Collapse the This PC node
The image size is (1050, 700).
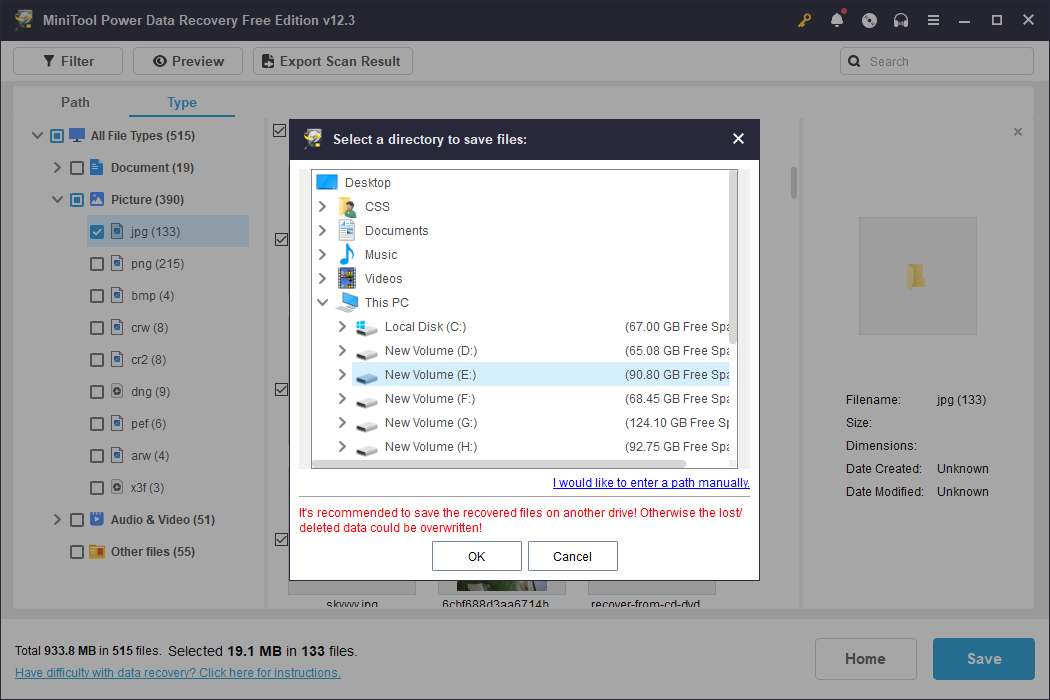[x=322, y=303]
